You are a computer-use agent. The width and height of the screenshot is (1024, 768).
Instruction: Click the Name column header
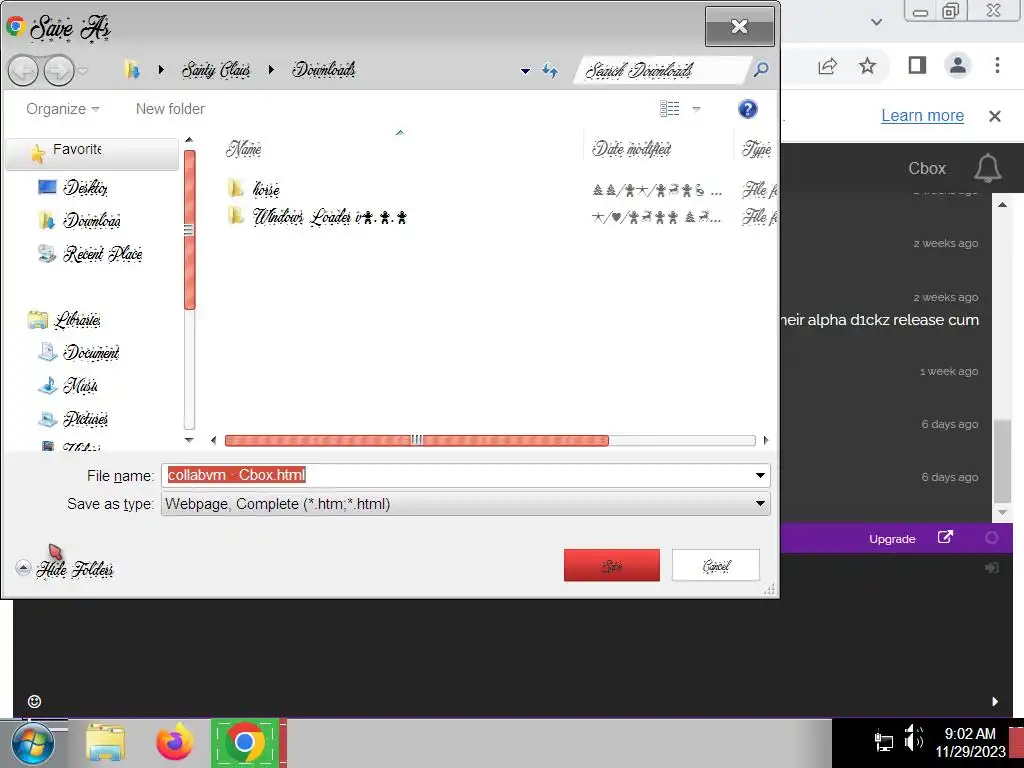(x=244, y=149)
